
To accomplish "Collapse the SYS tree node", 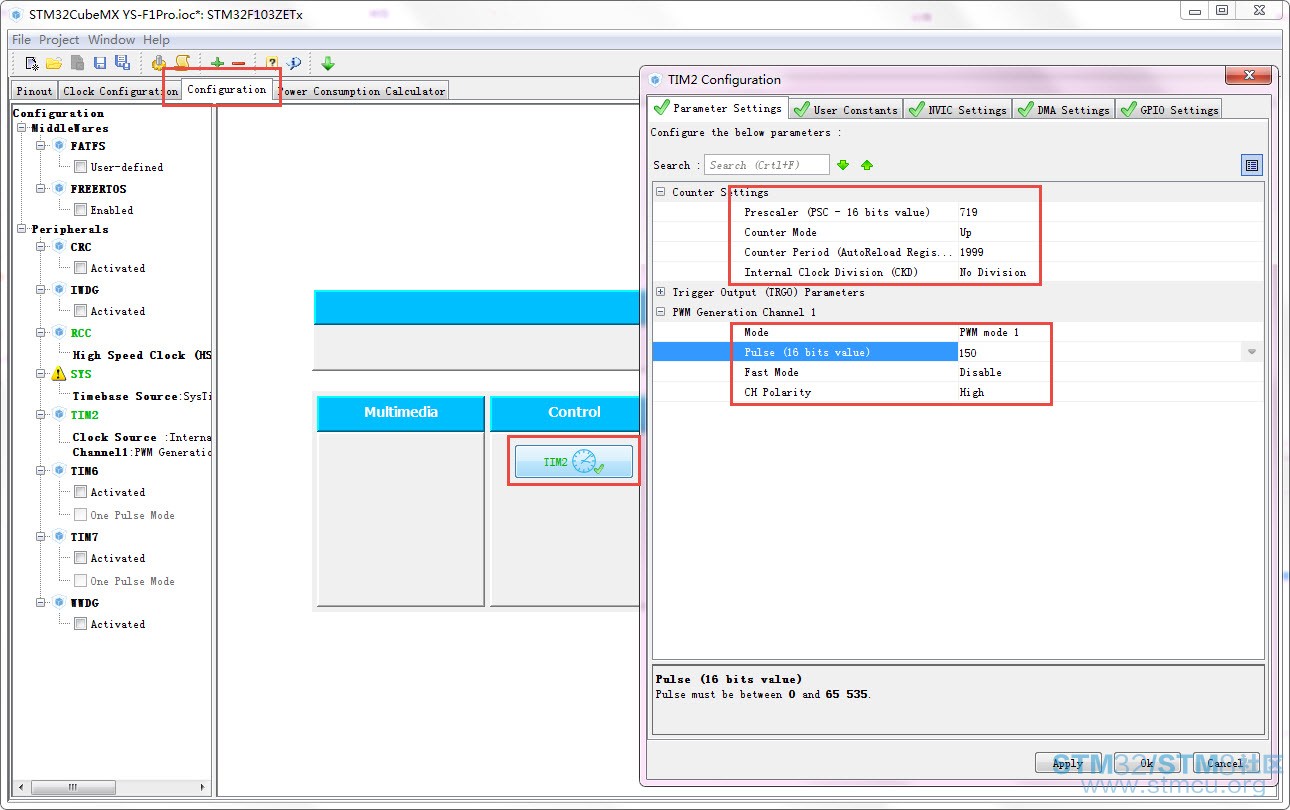I will coord(42,374).
